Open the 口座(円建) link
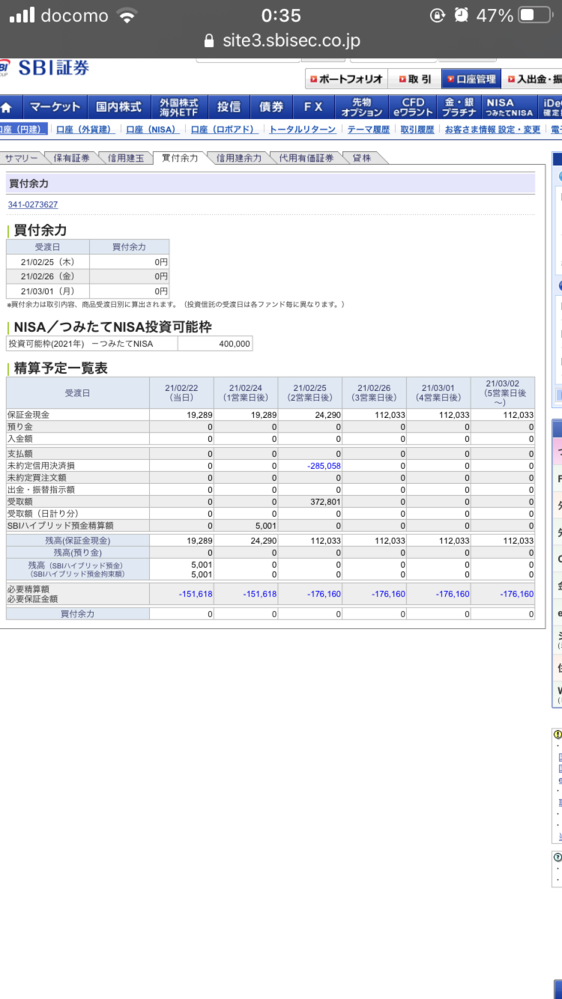562x999 pixels. click(23, 129)
